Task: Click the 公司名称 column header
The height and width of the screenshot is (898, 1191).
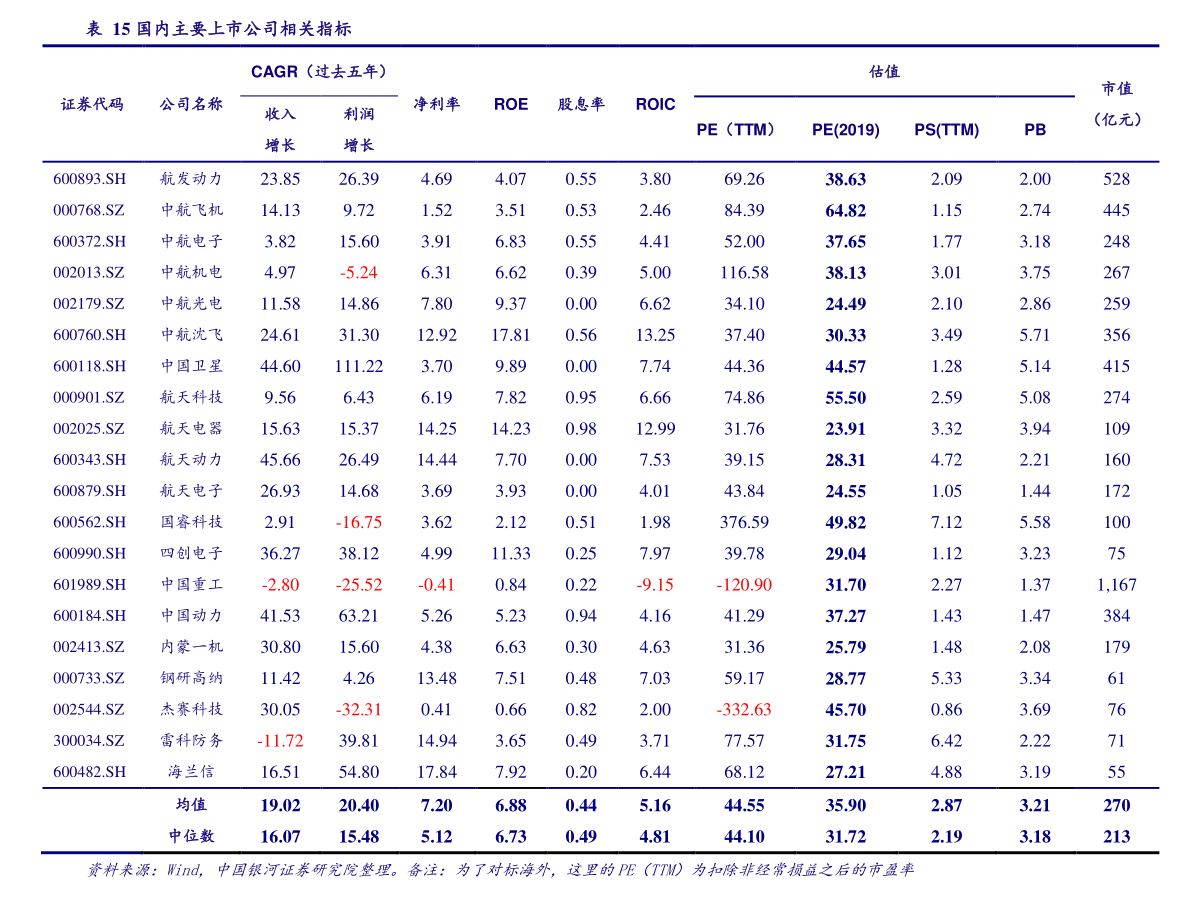Action: [x=191, y=104]
